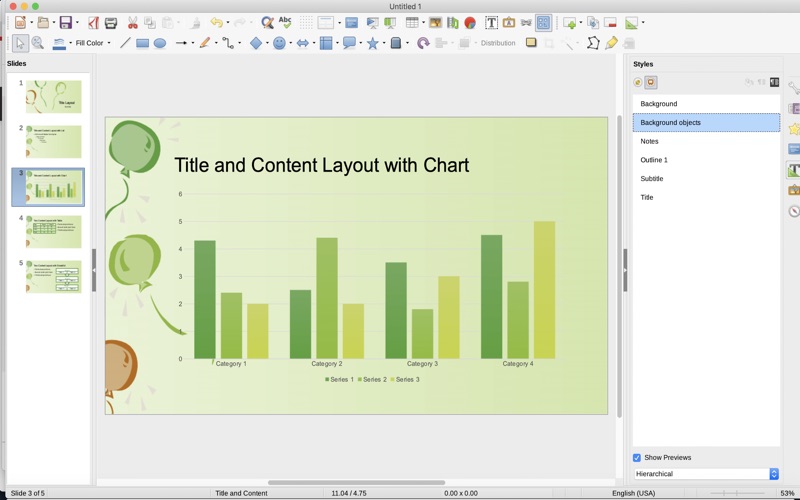This screenshot has height=500, width=800.
Task: Click the zoom slider in status bar
Action: click(x=737, y=493)
